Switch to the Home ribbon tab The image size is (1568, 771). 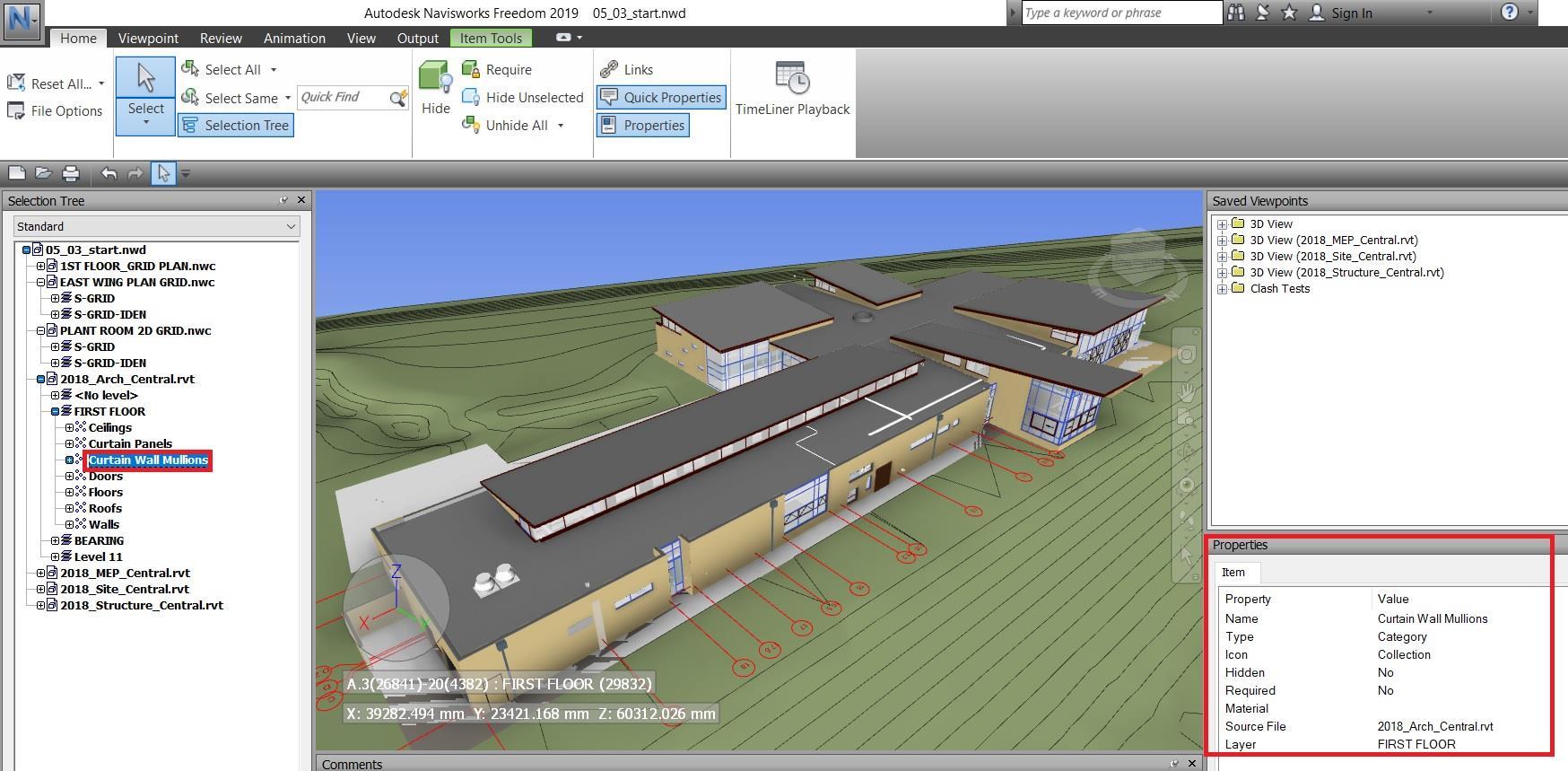point(78,38)
